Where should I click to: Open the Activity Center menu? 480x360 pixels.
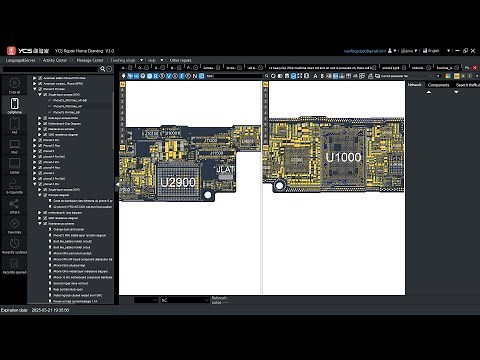tap(55, 60)
